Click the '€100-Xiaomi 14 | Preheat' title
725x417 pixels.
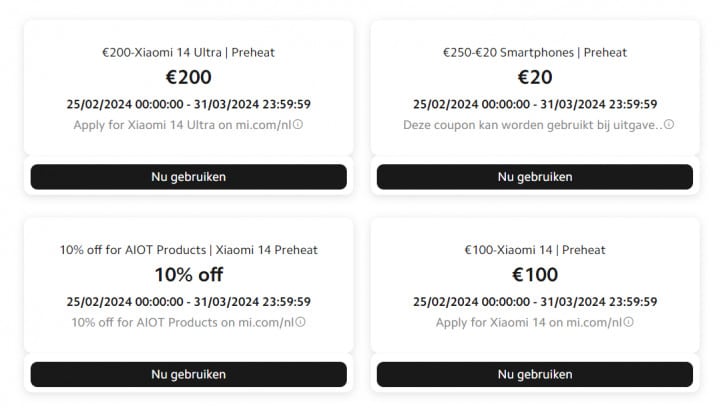click(x=535, y=250)
